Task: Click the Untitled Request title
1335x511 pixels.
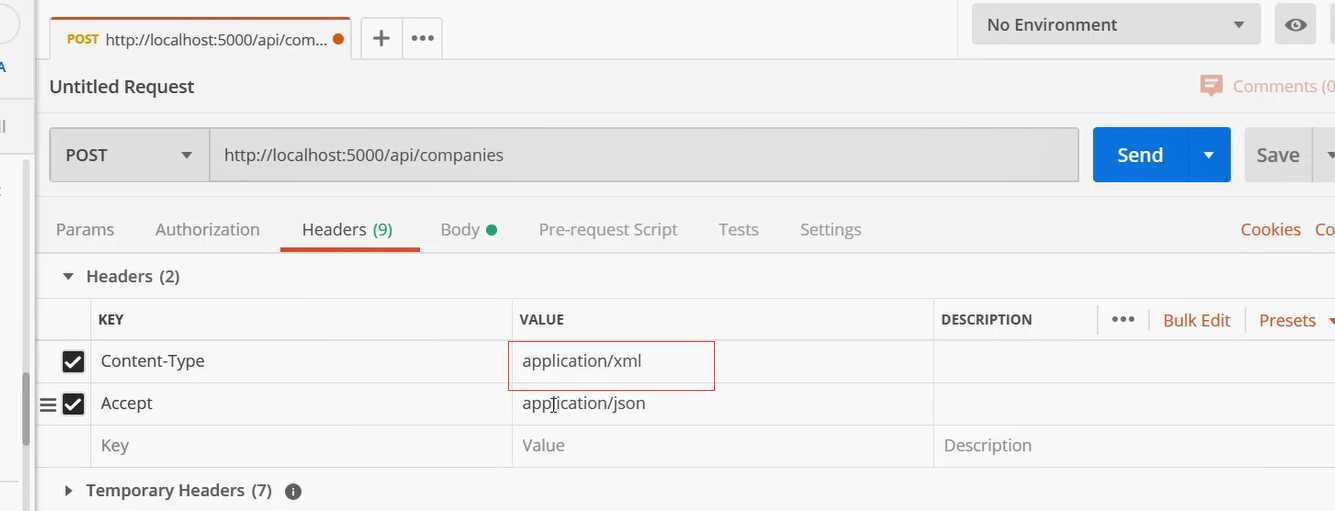Action: pos(122,87)
